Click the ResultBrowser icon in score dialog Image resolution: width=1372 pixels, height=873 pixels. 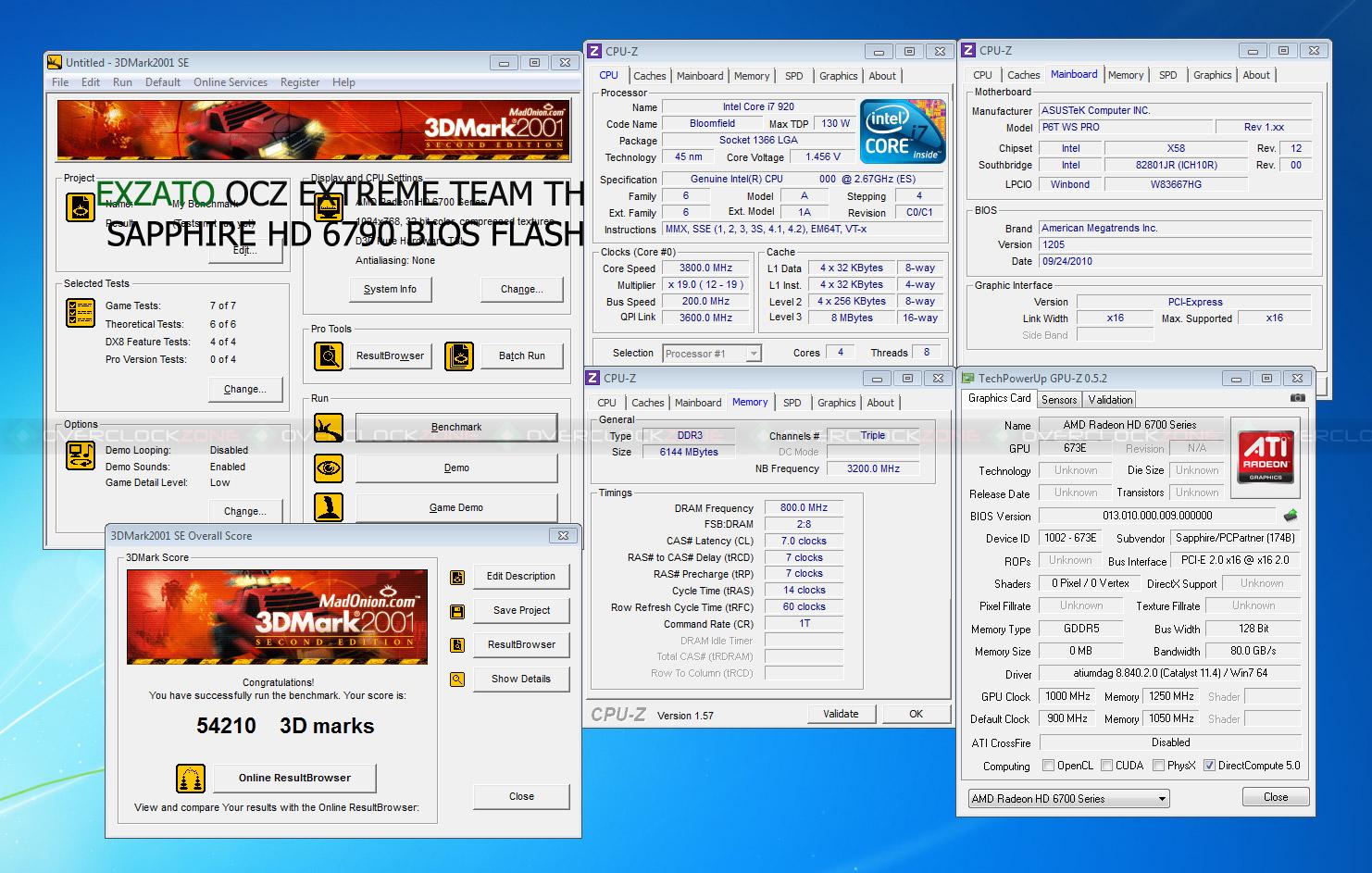pos(457,645)
